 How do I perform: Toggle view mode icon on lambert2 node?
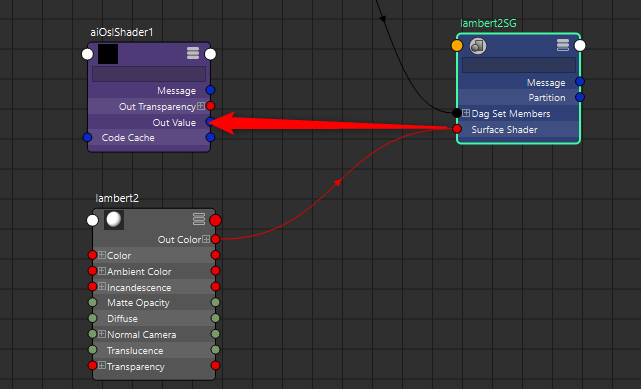(x=199, y=219)
